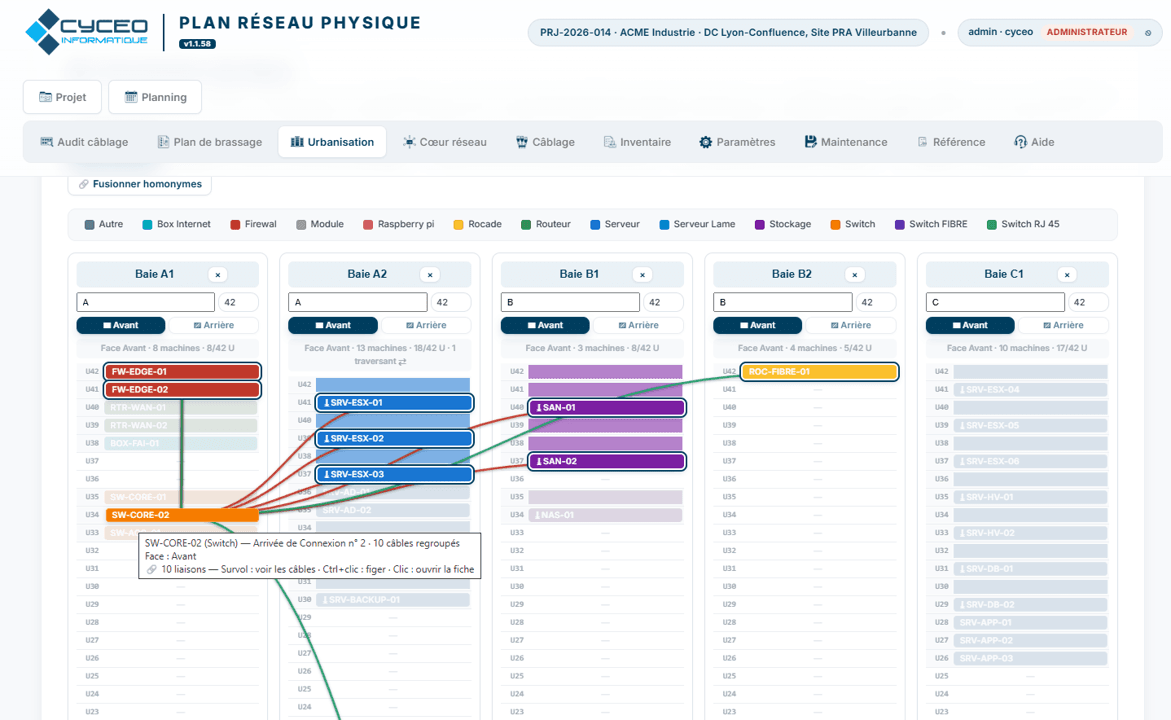Select Avant face for Baie C1

pos(970,325)
